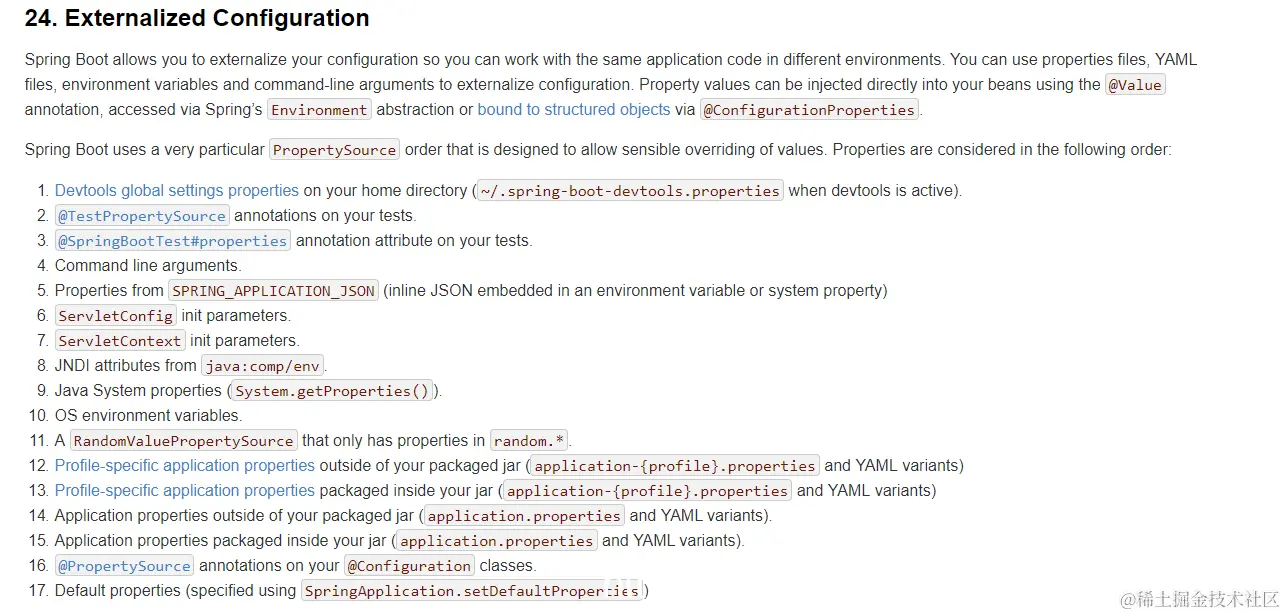The width and height of the screenshot is (1286, 616).
Task: Click the ServletContext code snippet
Action: click(x=120, y=341)
